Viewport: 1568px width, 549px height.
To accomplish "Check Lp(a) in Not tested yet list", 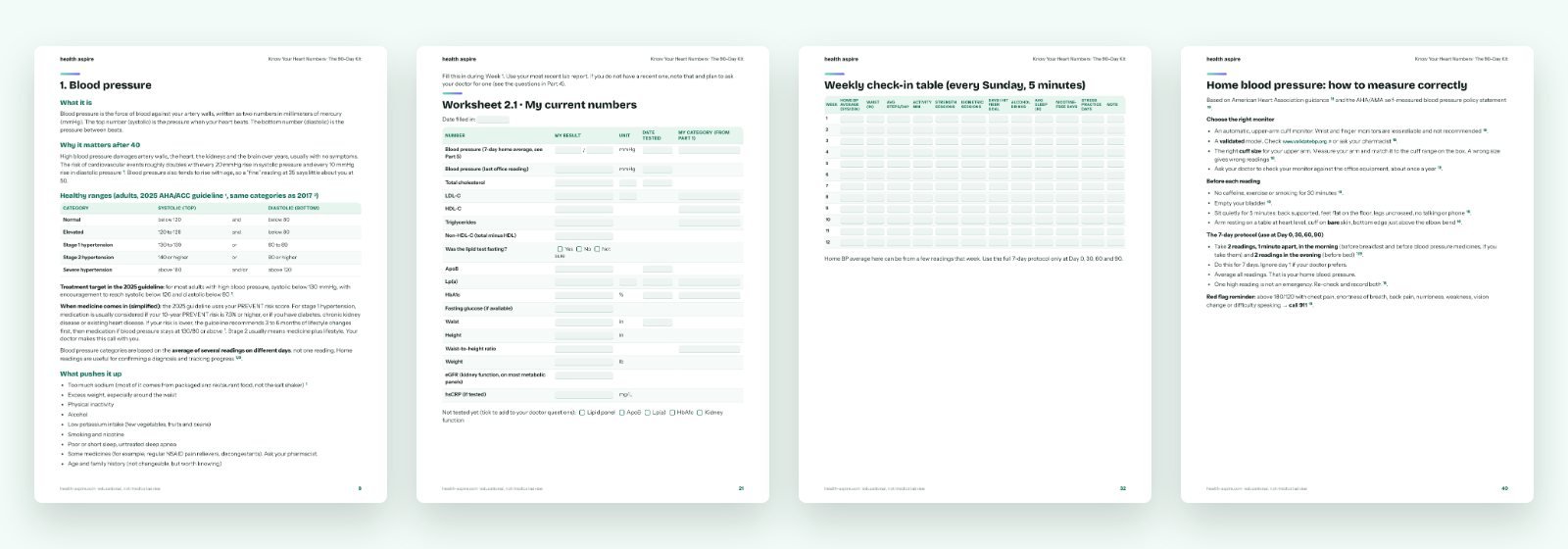I will [x=649, y=413].
